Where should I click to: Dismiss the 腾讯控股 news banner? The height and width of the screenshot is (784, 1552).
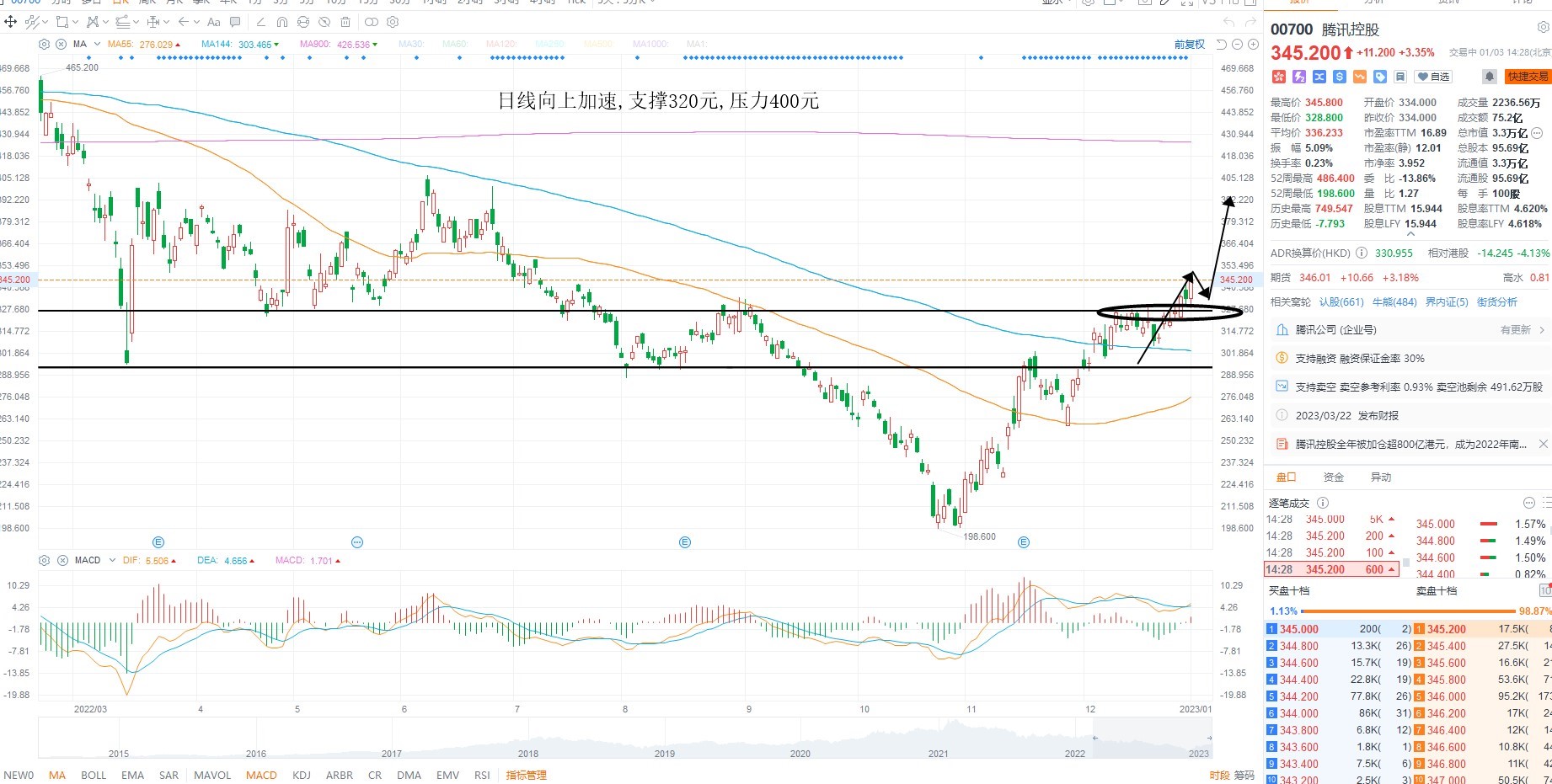(x=1544, y=444)
